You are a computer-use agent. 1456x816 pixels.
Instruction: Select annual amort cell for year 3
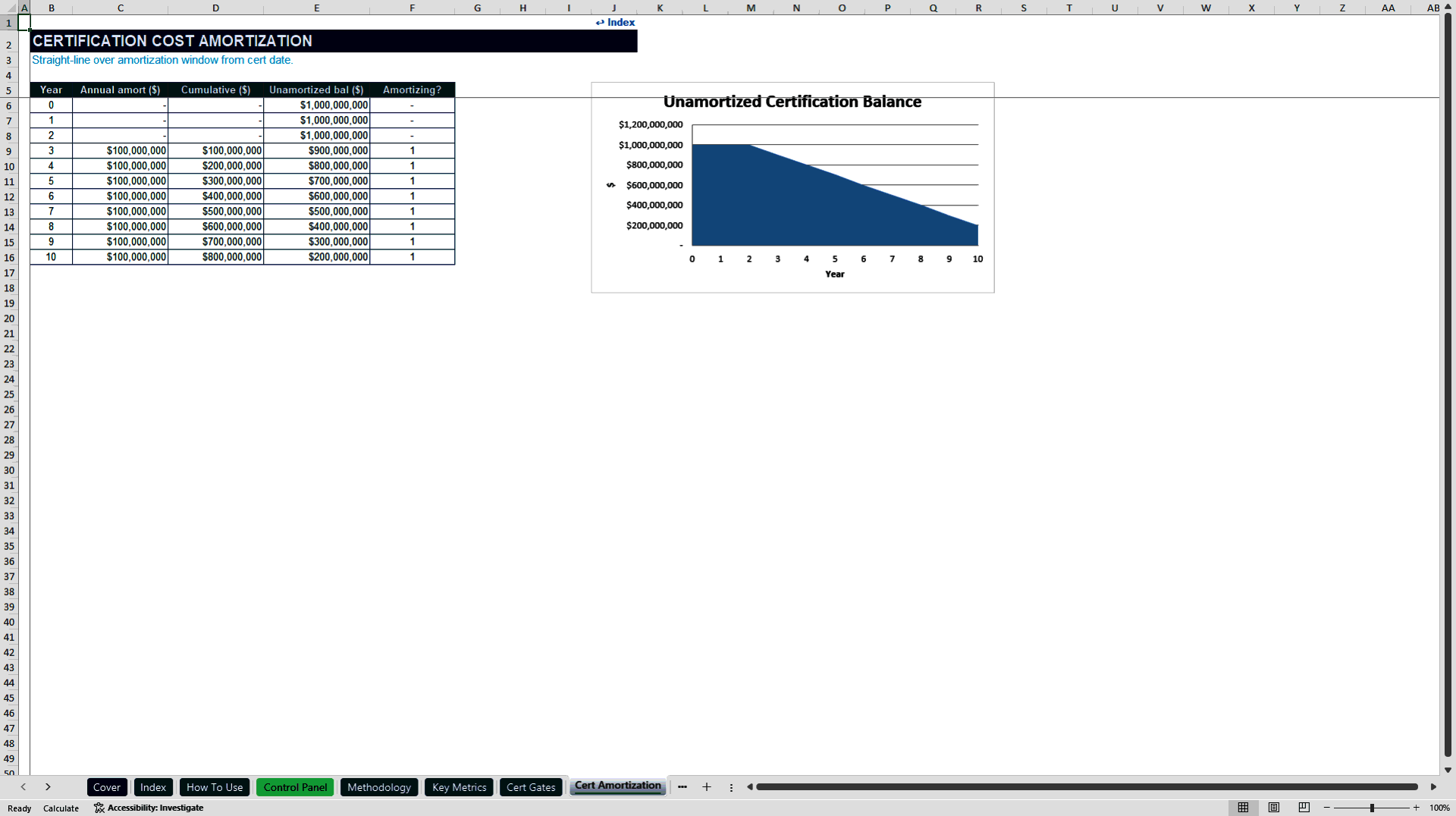[121, 151]
